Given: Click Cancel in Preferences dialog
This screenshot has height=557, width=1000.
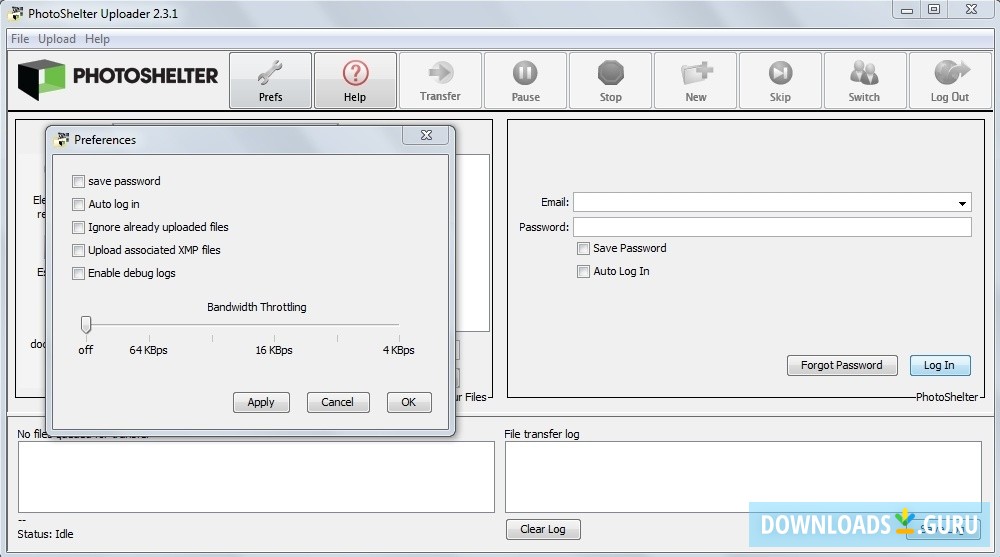Looking at the screenshot, I should click(x=338, y=402).
